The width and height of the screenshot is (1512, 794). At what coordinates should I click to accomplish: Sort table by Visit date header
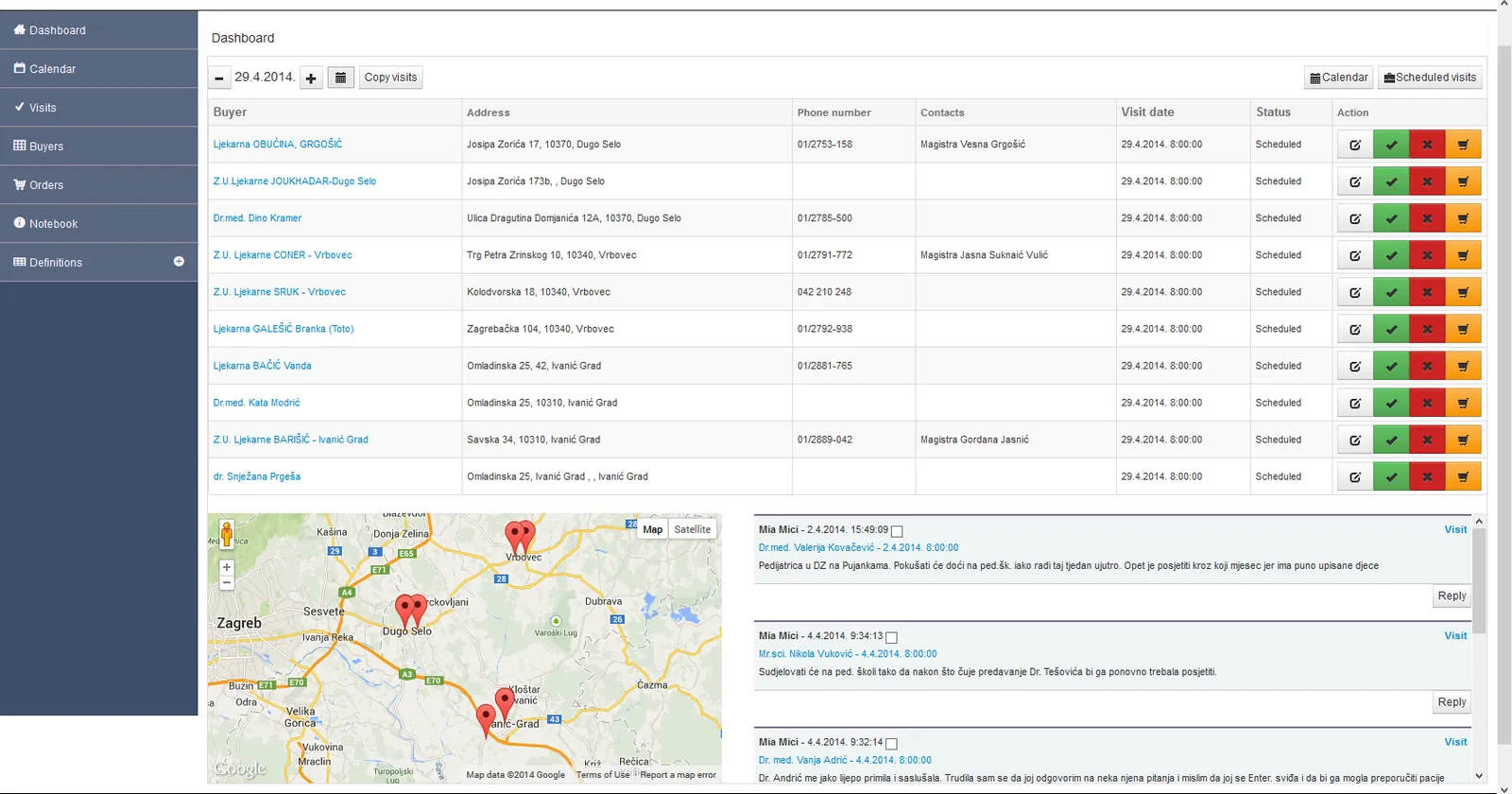1147,112
